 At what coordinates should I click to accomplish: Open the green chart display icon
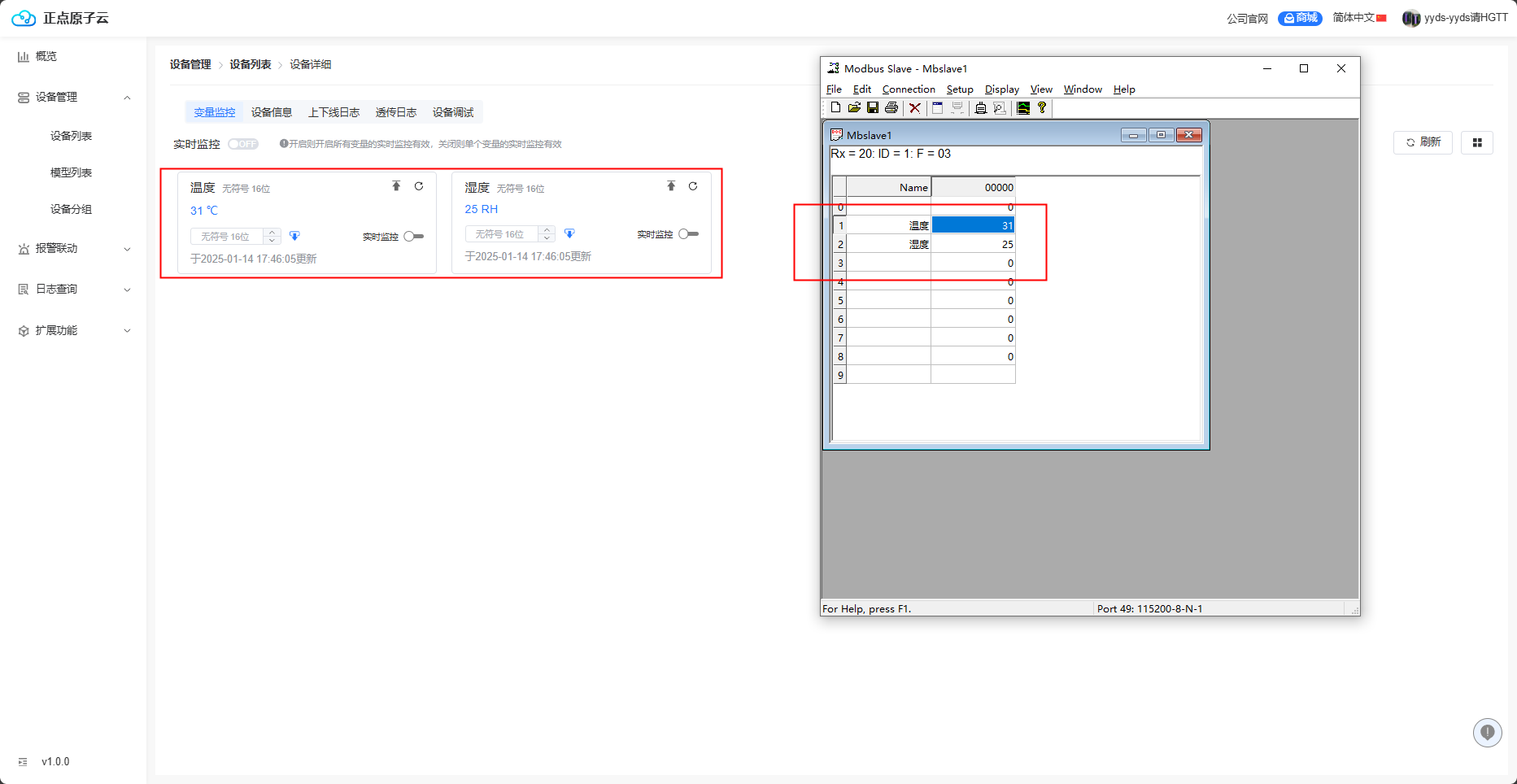[x=1023, y=108]
